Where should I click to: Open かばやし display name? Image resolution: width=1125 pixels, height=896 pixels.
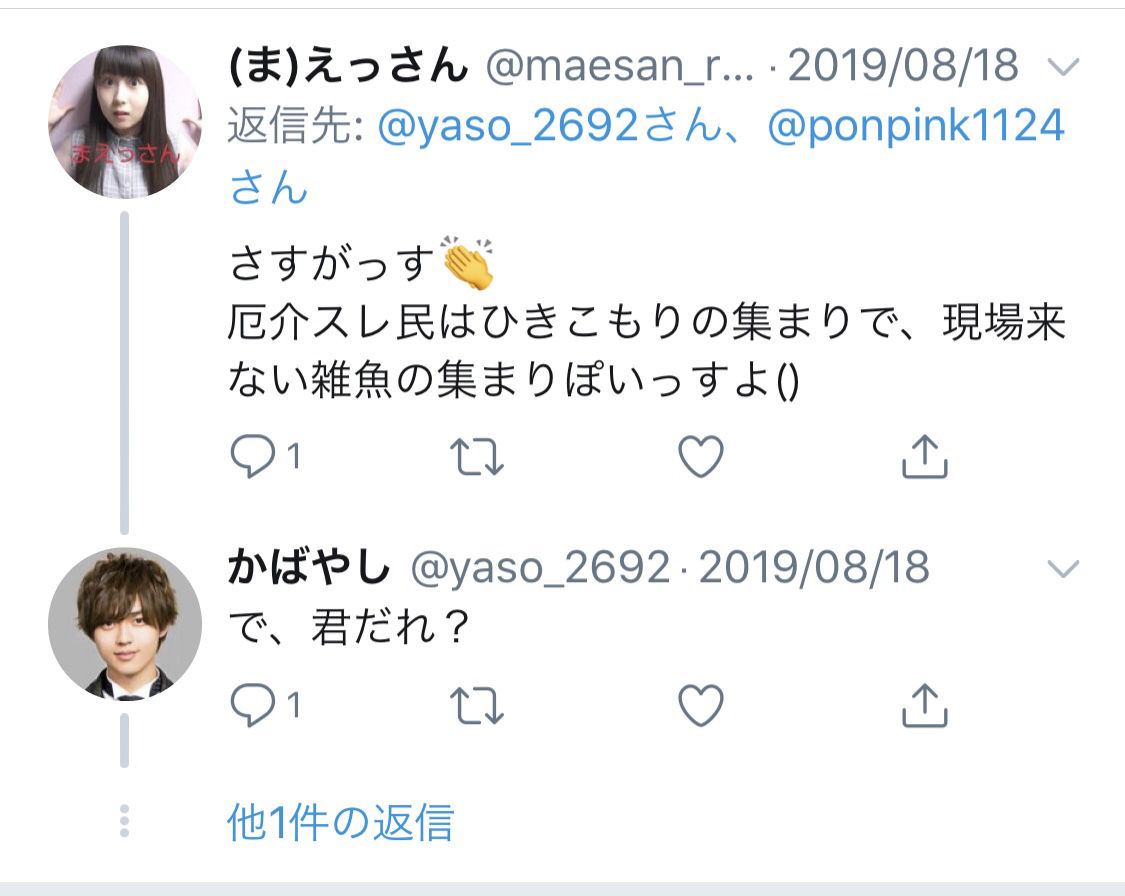[x=309, y=567]
